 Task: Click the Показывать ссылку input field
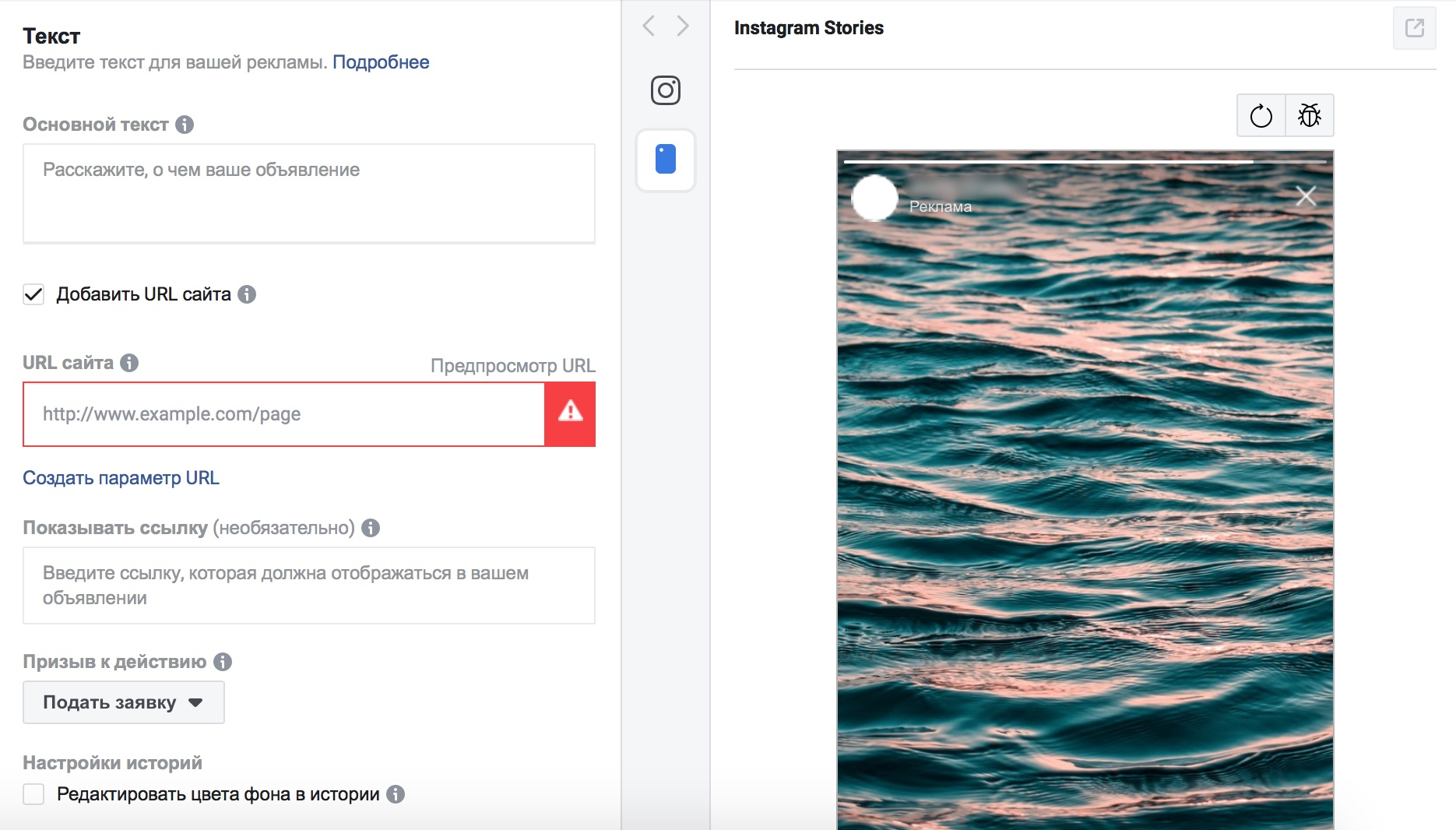pyautogui.click(x=309, y=586)
